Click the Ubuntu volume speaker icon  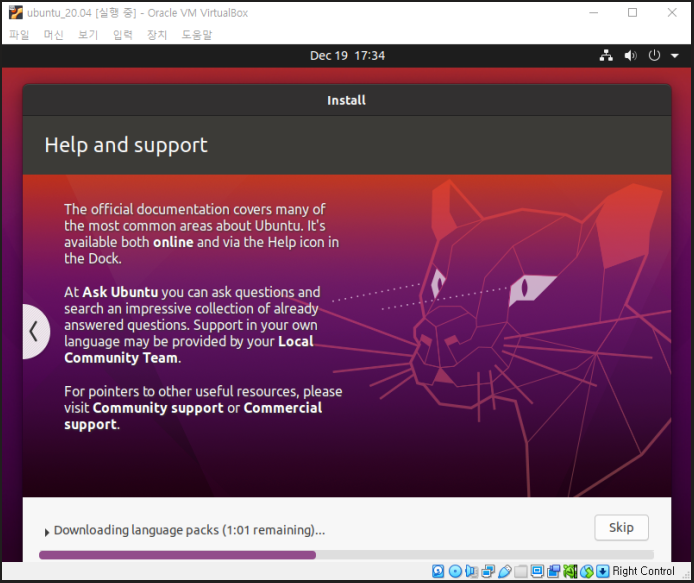click(x=630, y=56)
